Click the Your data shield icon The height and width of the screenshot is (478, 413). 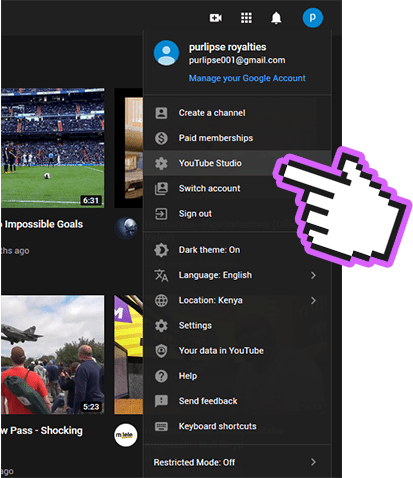click(161, 351)
